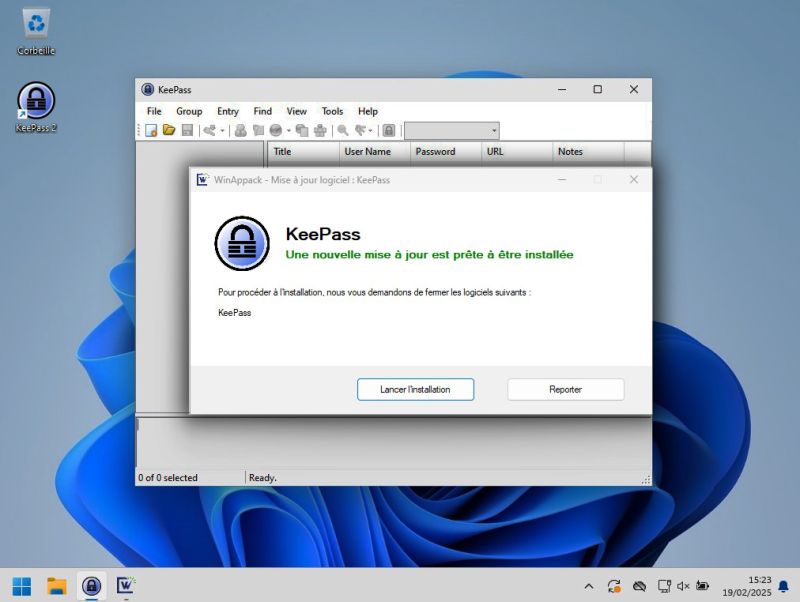Open the Windows Start menu

click(x=21, y=585)
